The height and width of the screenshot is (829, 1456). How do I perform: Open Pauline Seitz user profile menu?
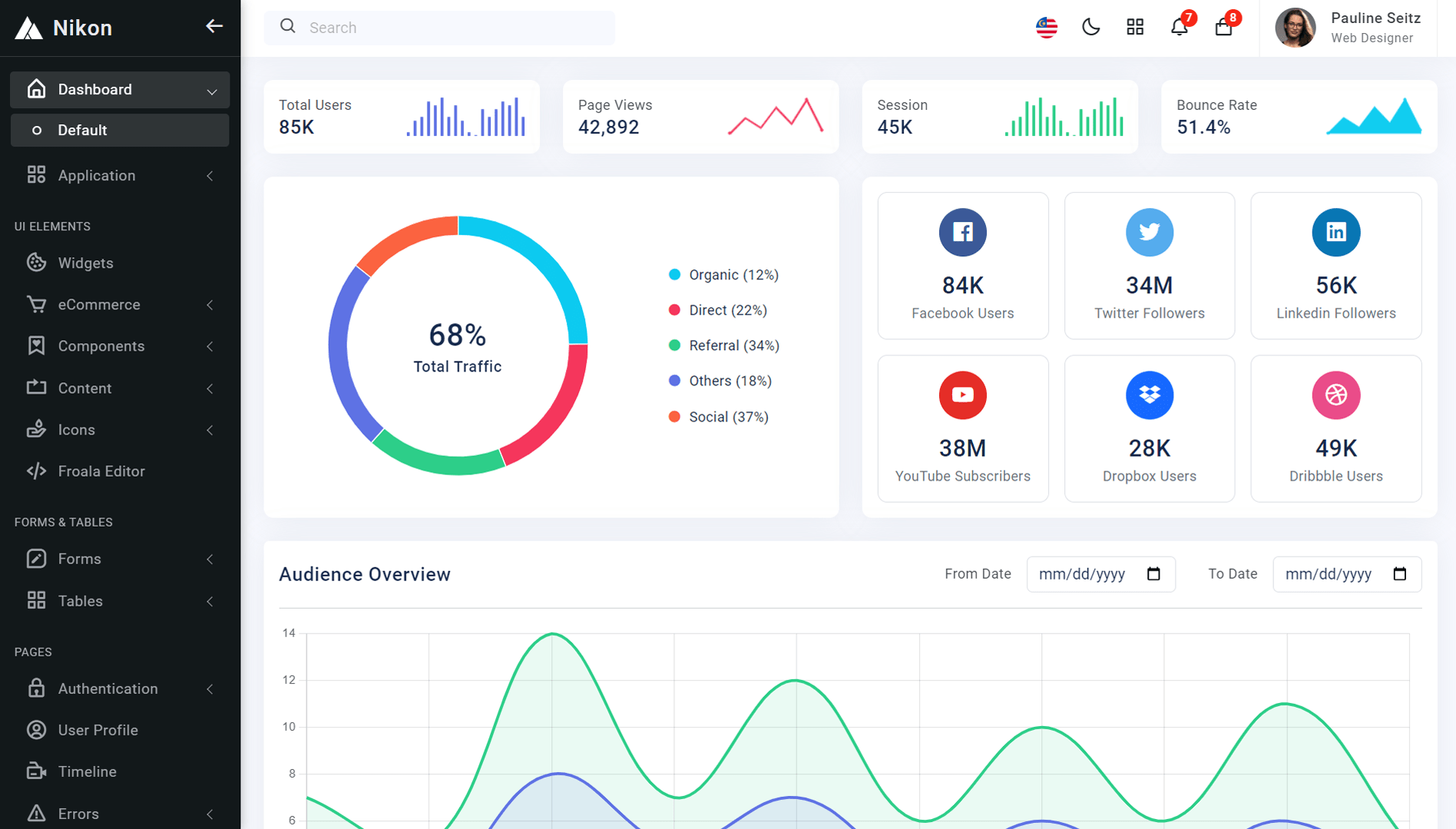tap(1348, 28)
